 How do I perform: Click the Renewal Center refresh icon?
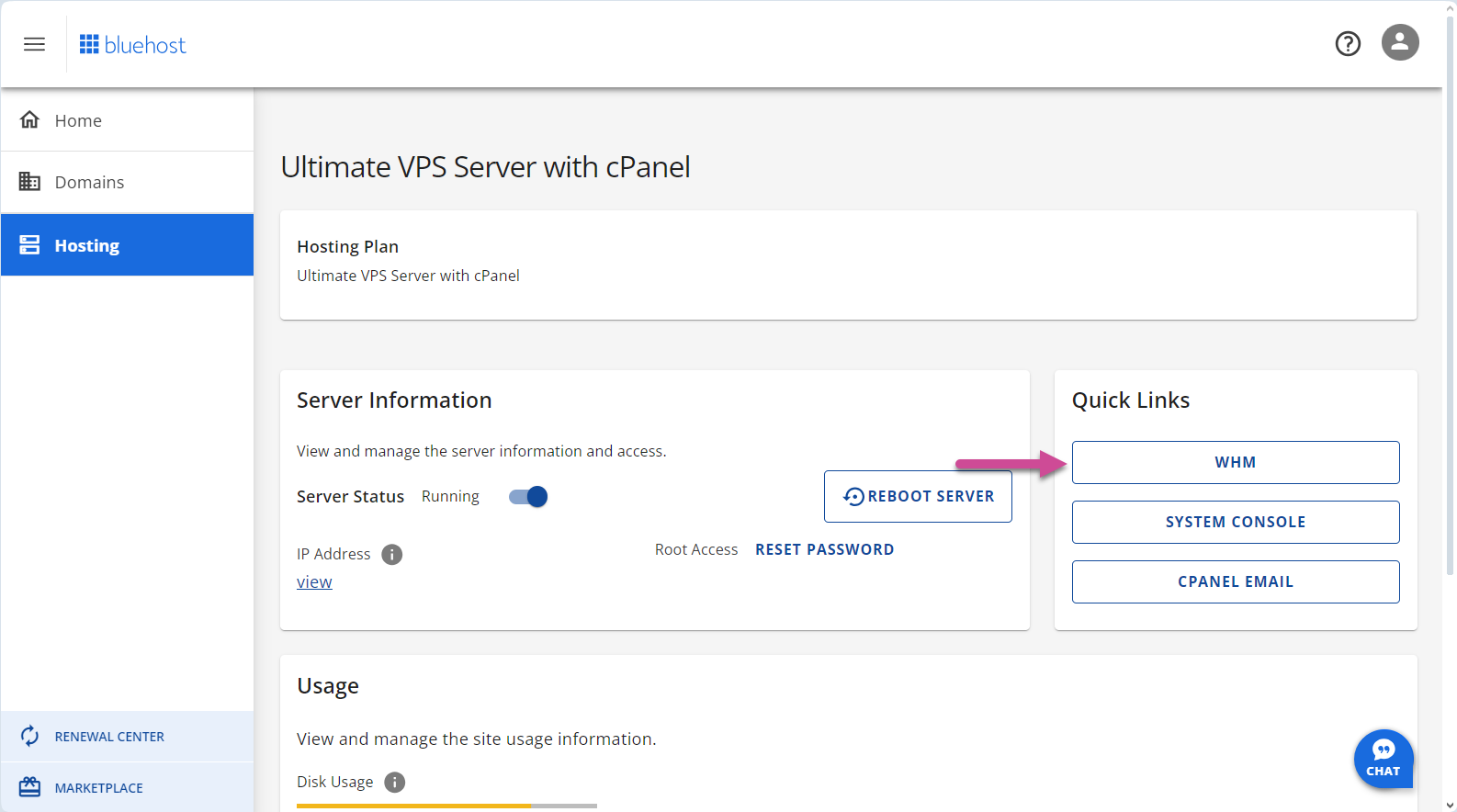pos(29,736)
